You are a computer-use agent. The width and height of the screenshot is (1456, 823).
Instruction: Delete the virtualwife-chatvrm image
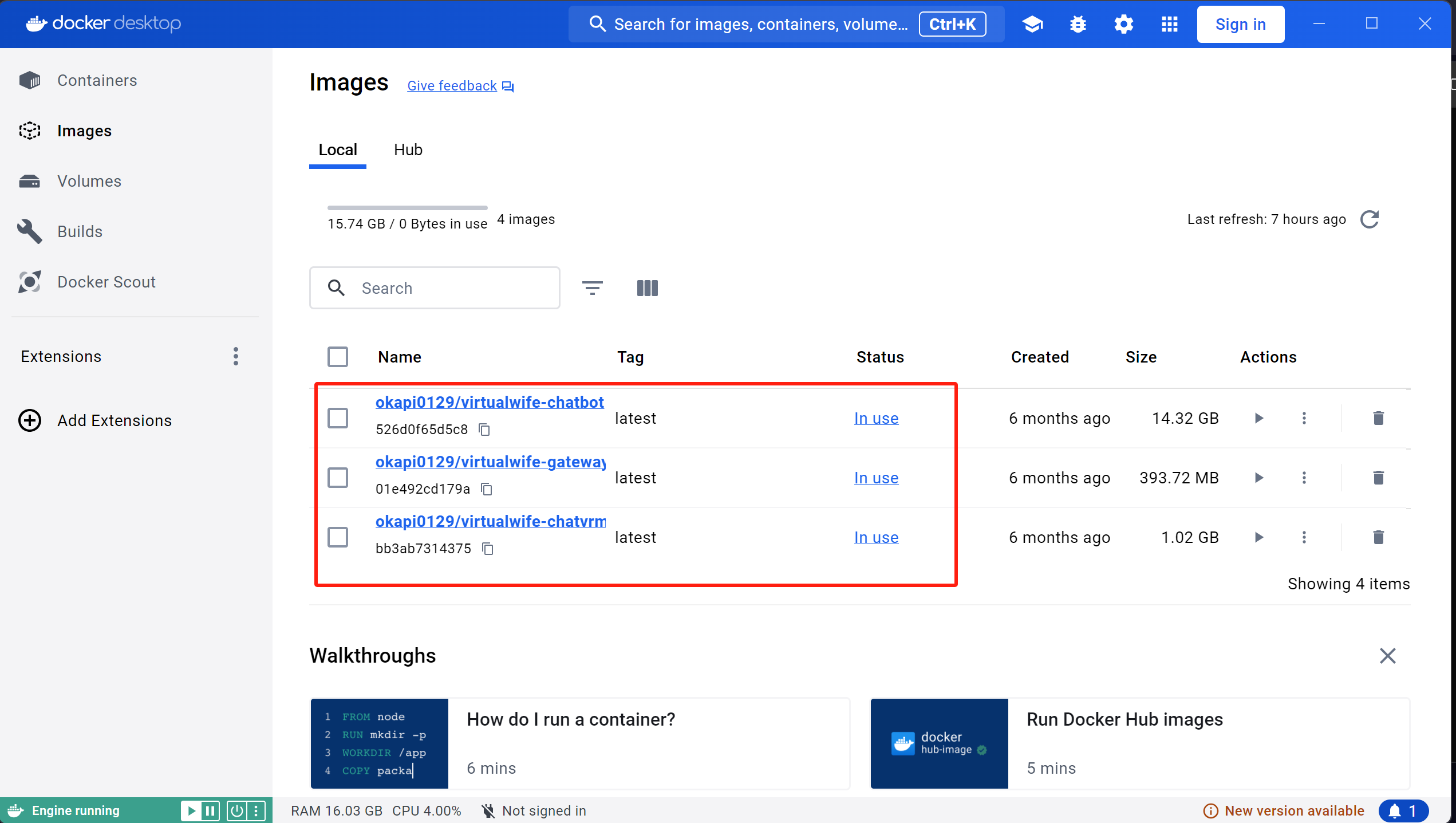[1379, 537]
